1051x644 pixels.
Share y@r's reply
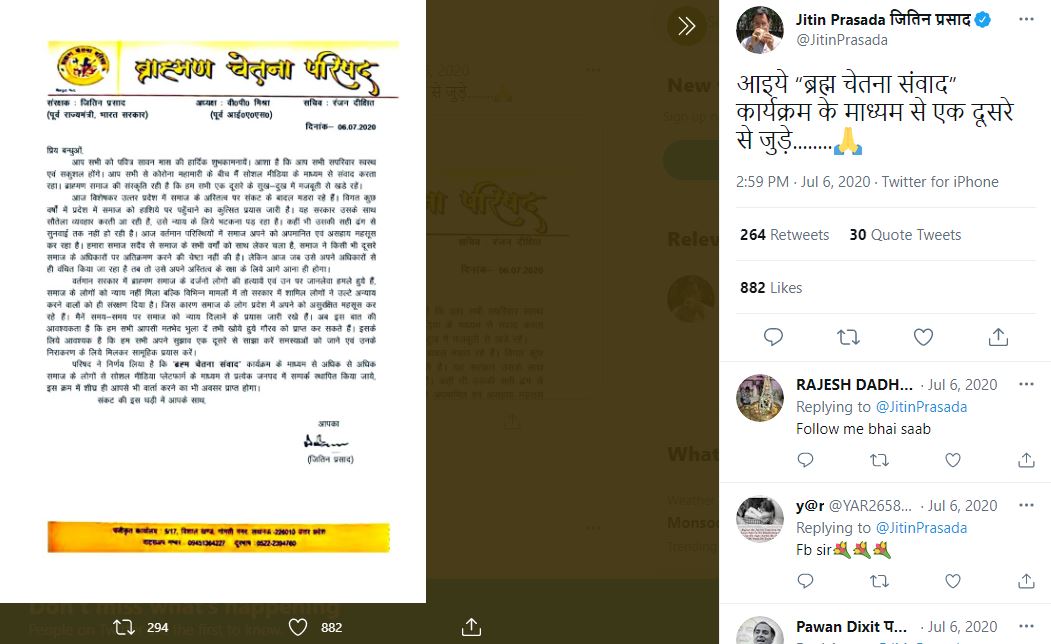(x=1026, y=581)
